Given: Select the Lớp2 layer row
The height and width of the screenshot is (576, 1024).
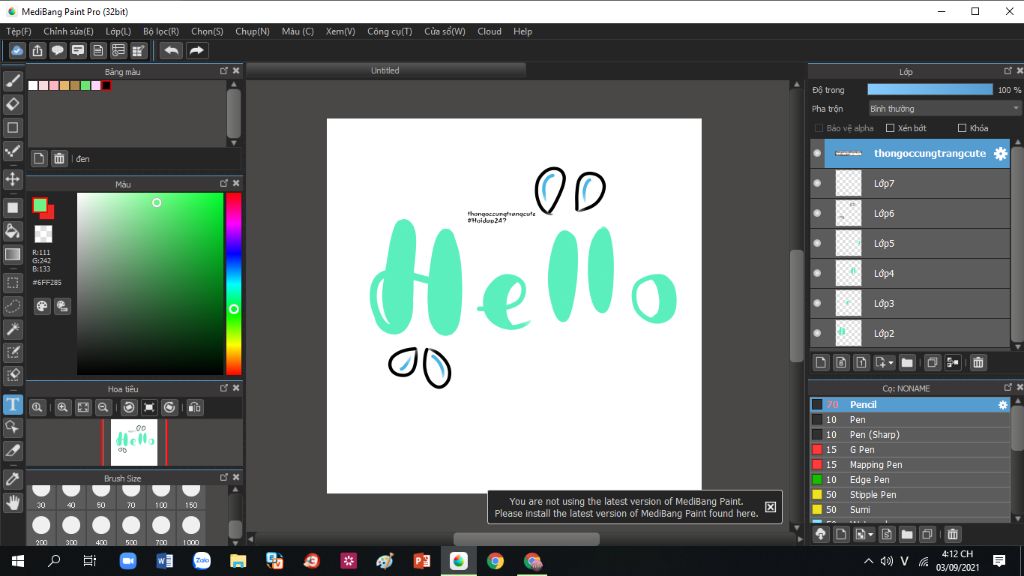Looking at the screenshot, I should tap(910, 333).
